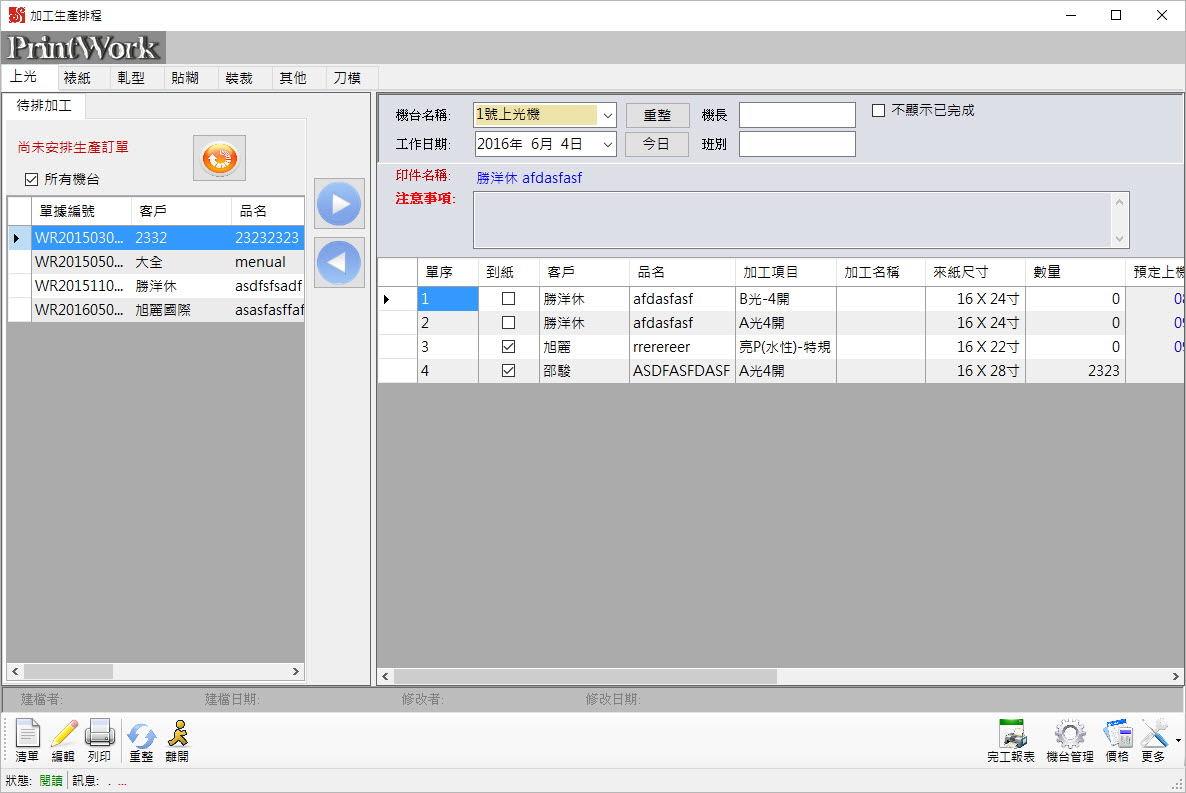Image resolution: width=1186 pixels, height=793 pixels.
Task: Click the 重整 refresh icon in bottom toolbar
Action: point(141,740)
